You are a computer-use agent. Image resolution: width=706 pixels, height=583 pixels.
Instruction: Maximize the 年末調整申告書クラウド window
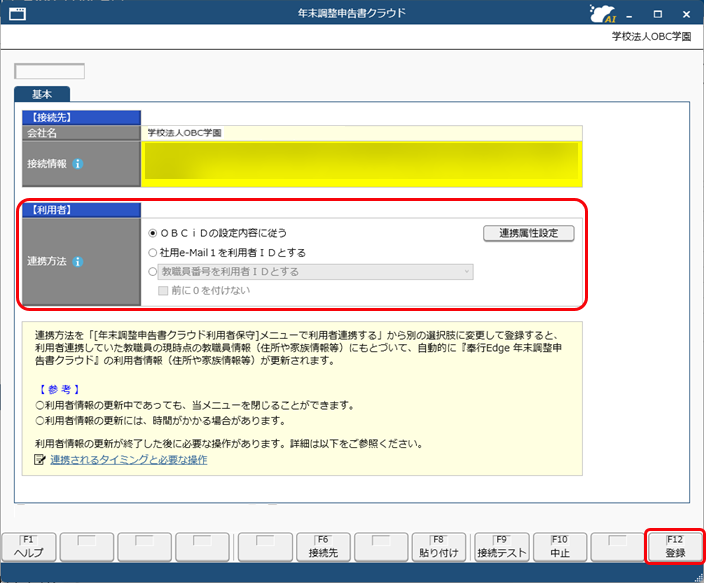point(658,14)
